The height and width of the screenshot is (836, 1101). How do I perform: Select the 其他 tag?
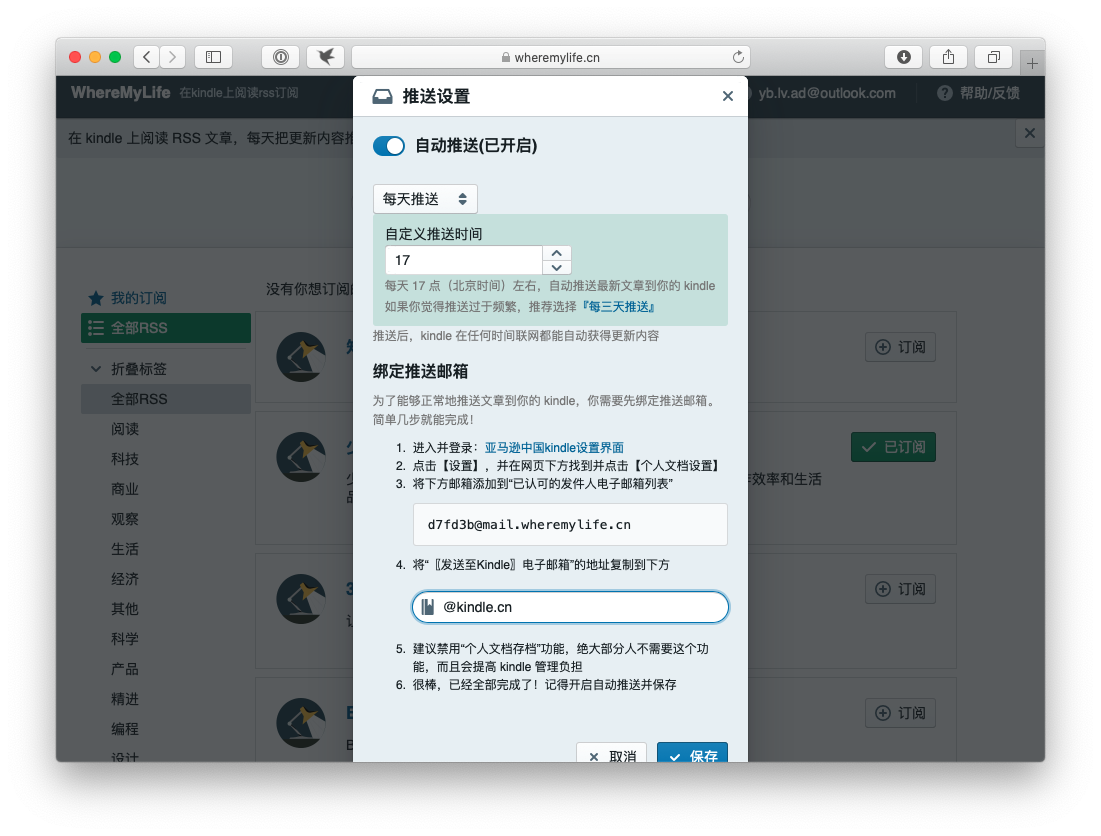(x=125, y=609)
